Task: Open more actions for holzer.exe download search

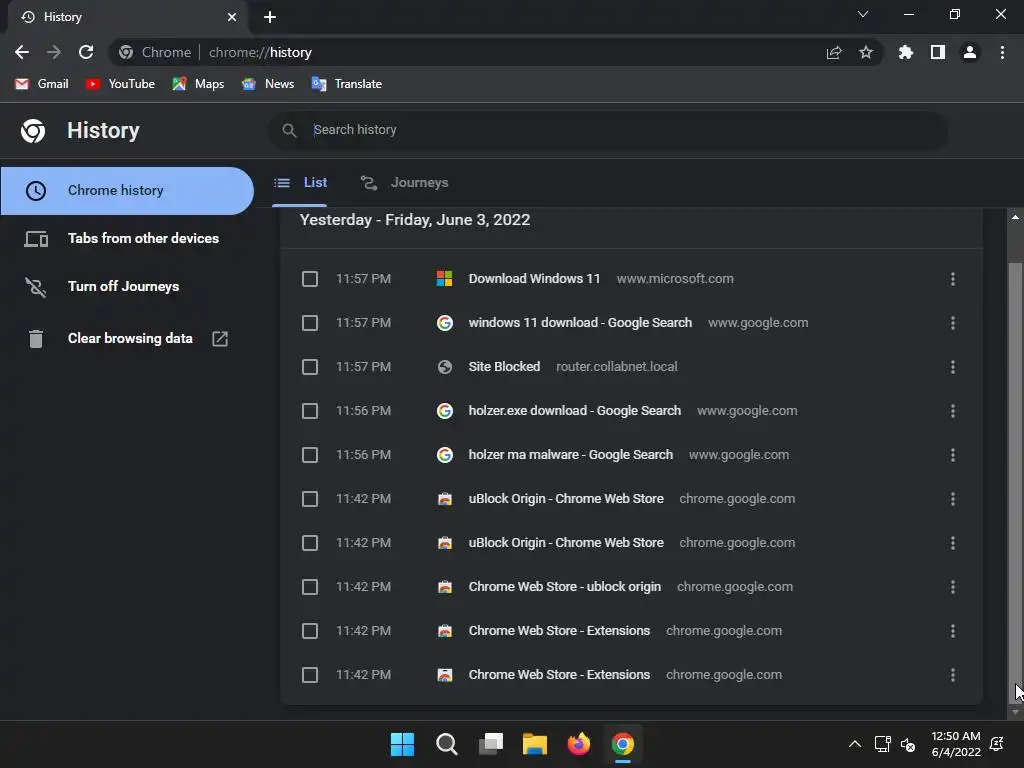Action: click(x=953, y=411)
